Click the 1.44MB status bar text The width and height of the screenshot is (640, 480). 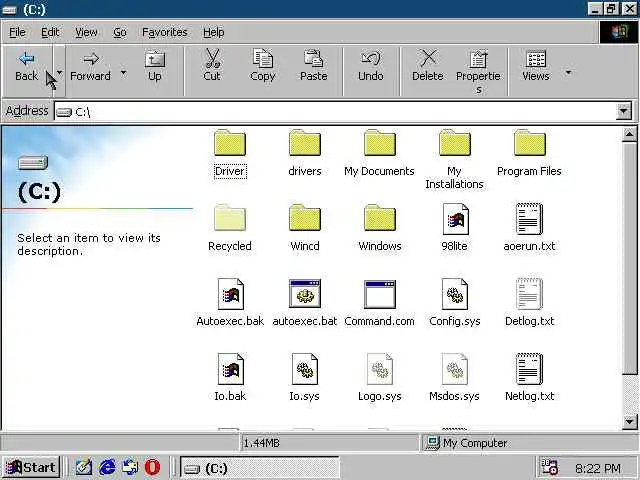[x=261, y=443]
